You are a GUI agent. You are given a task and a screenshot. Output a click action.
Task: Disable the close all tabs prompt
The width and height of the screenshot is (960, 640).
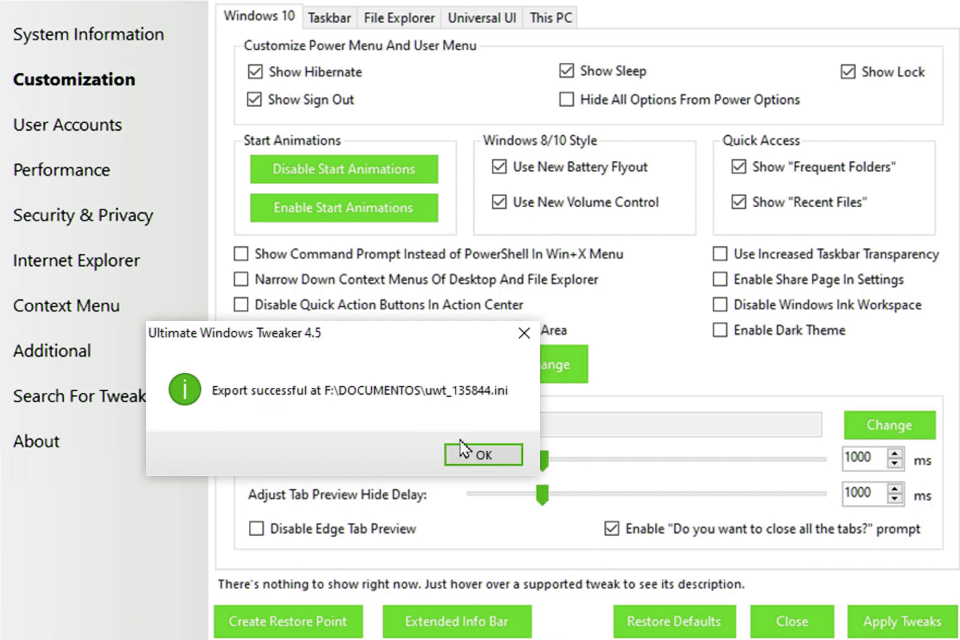point(612,529)
